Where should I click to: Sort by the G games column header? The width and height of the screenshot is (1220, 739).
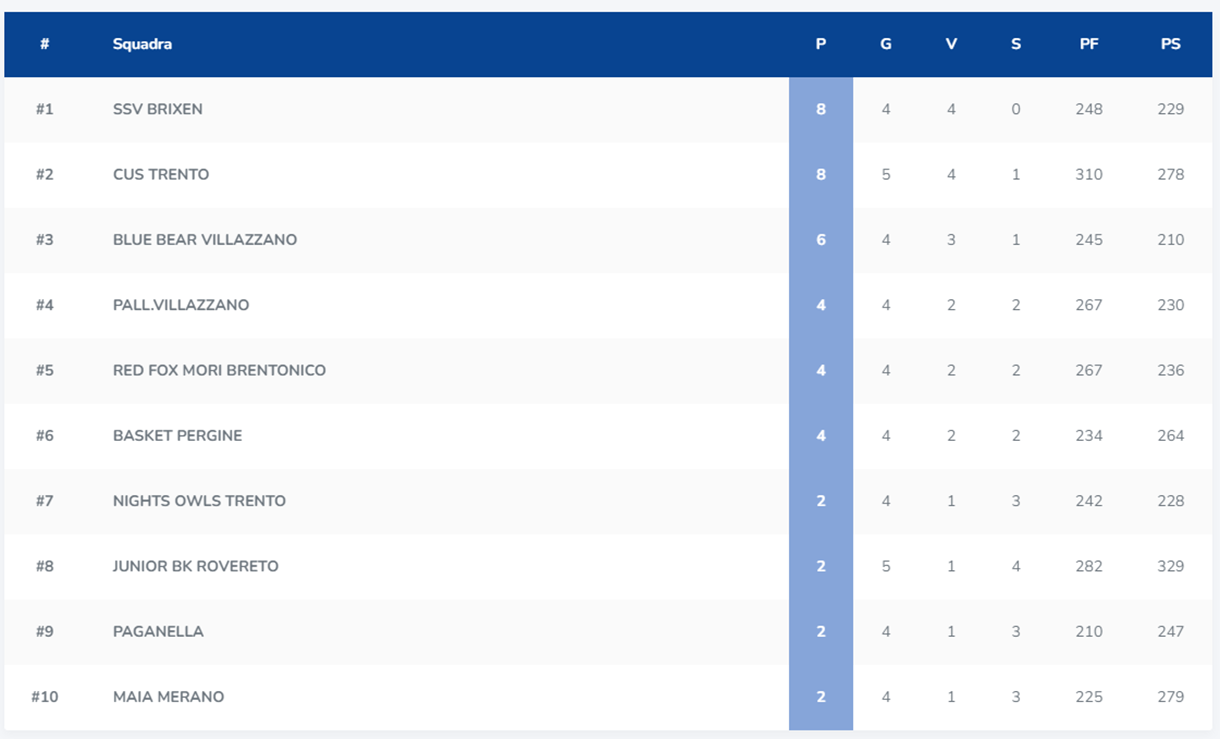pyautogui.click(x=886, y=44)
